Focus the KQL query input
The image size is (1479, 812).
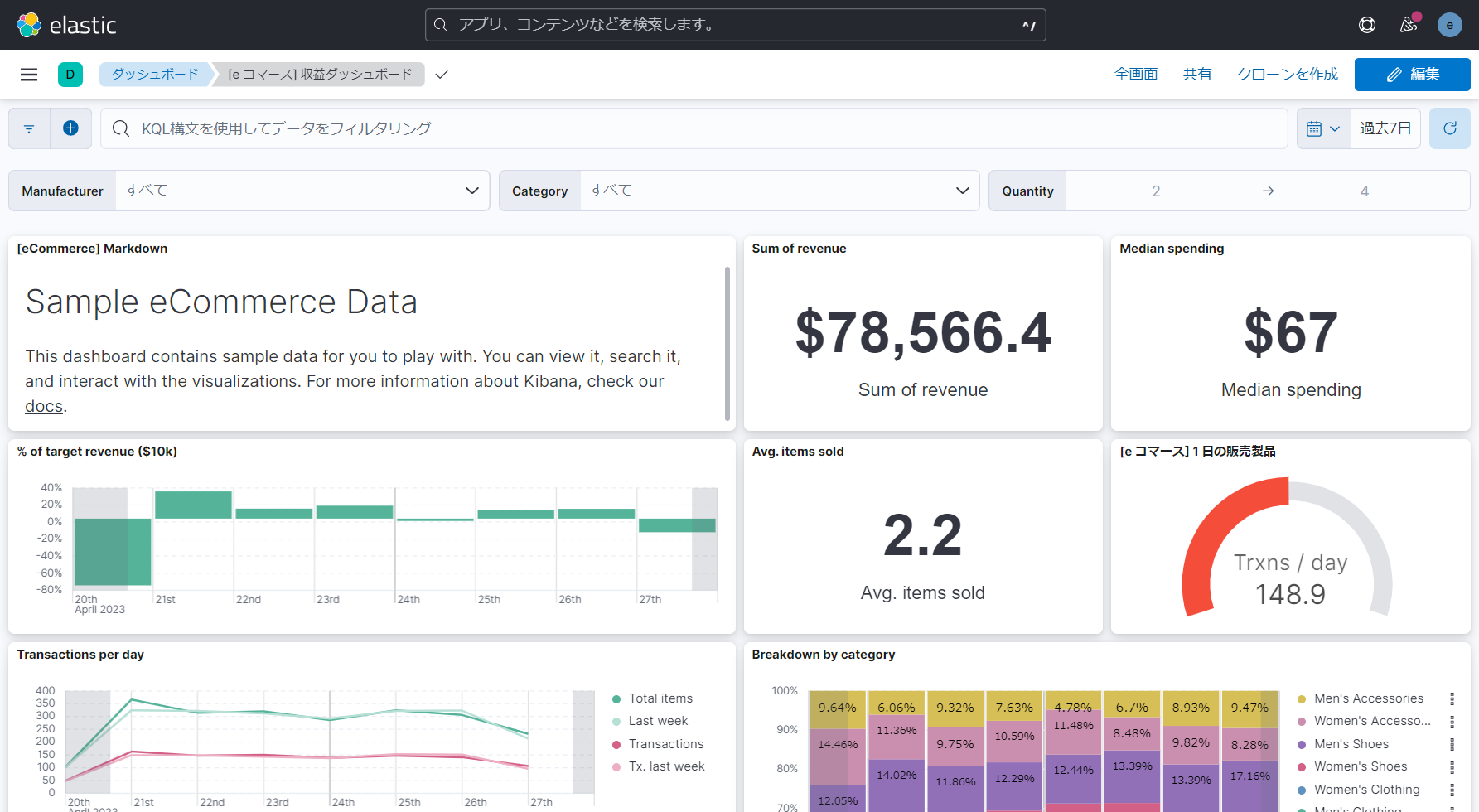coord(694,128)
